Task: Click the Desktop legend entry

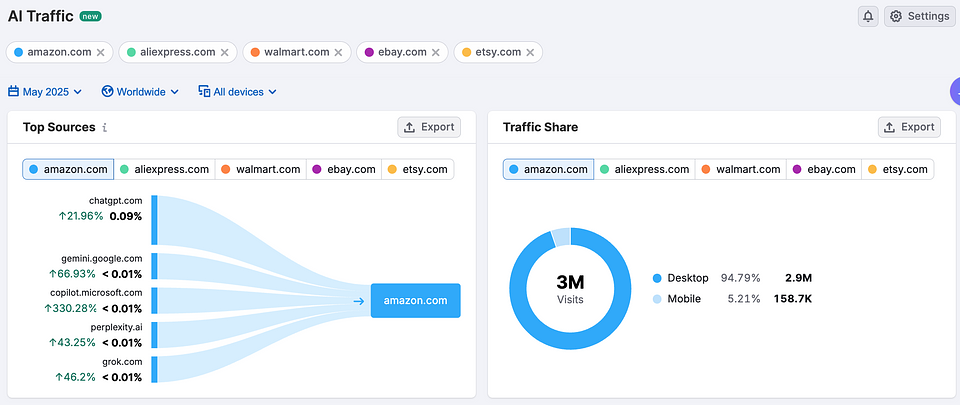Action: coord(681,278)
